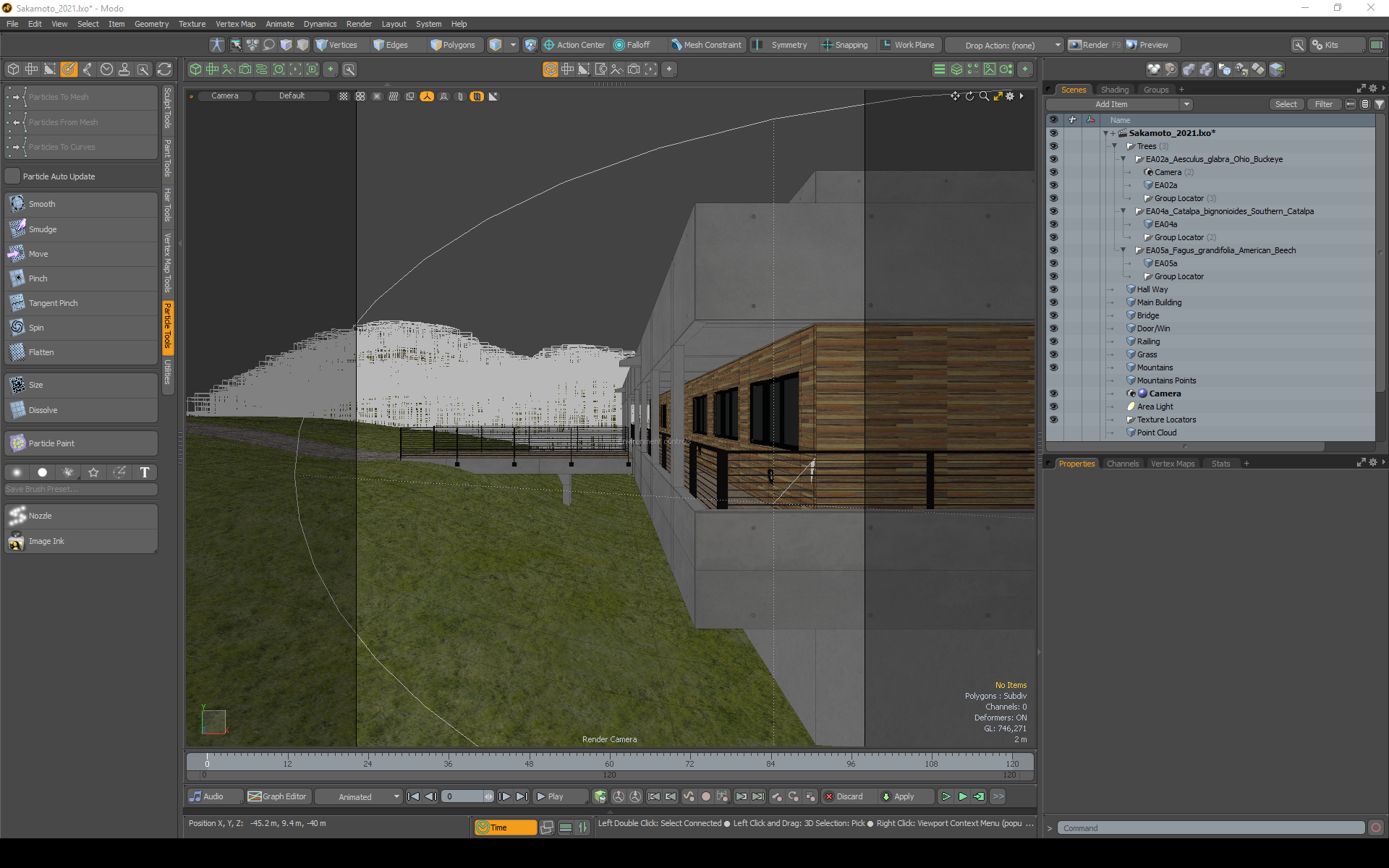Click the Command input field
The height and width of the screenshot is (868, 1389).
1210,828
